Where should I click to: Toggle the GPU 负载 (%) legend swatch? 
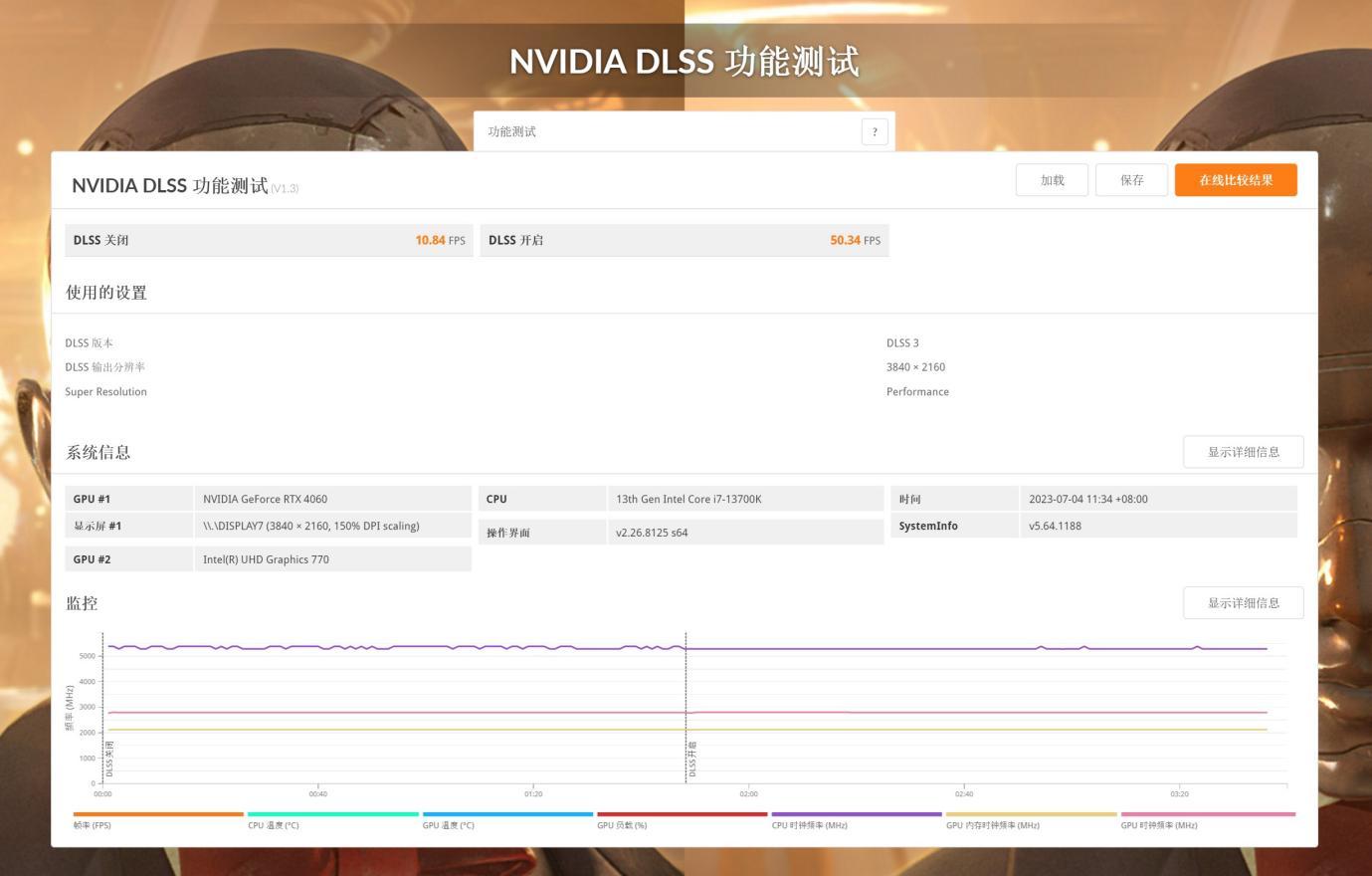pos(683,814)
